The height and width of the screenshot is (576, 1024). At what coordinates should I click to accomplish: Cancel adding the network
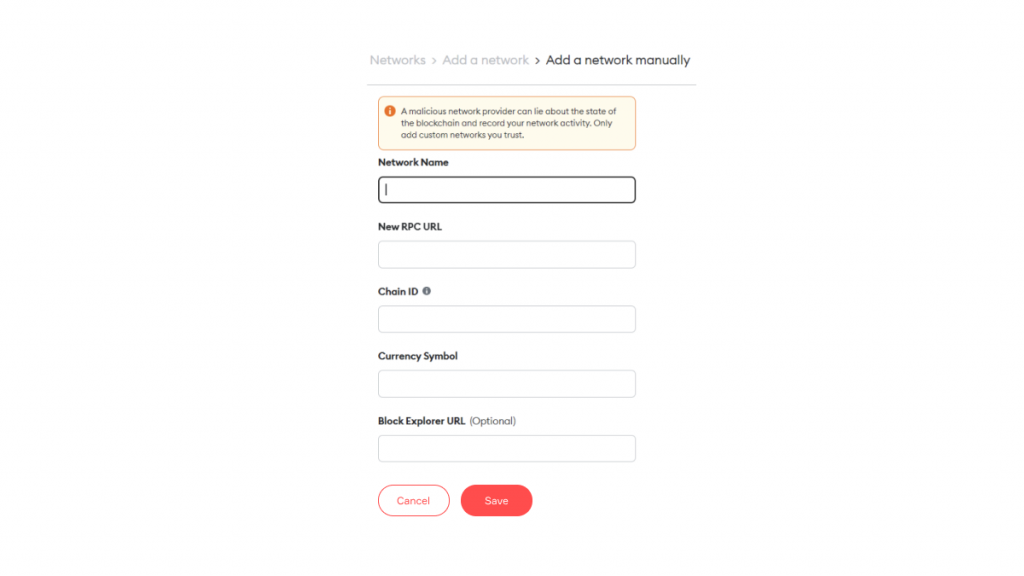pyautogui.click(x=413, y=500)
